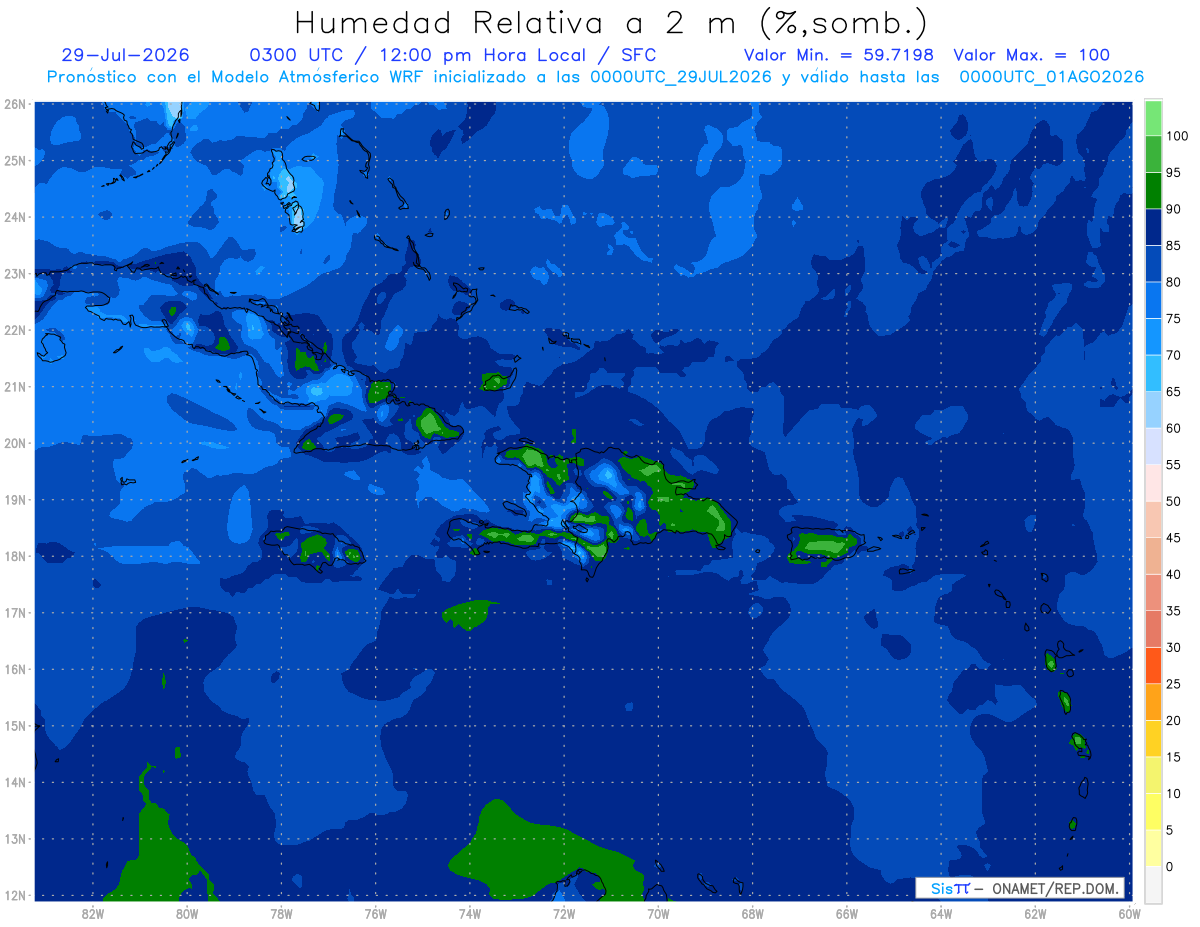This screenshot has width=1200, height=927.
Task: Select the 30–35 legend swatch
Action: tap(1153, 628)
